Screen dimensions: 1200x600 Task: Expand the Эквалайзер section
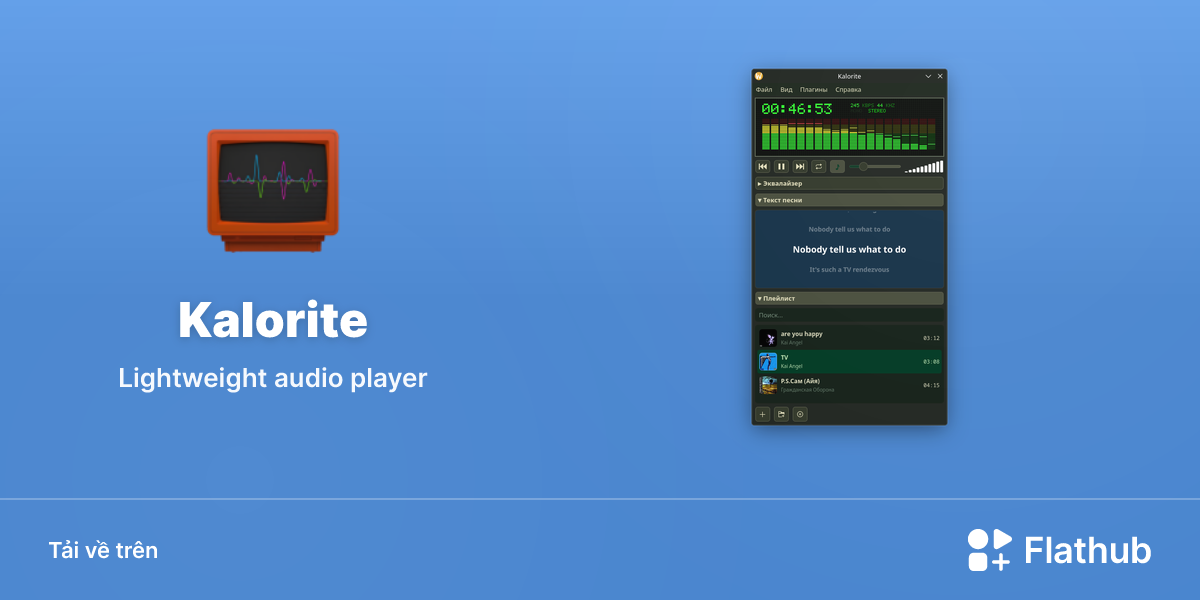849,183
